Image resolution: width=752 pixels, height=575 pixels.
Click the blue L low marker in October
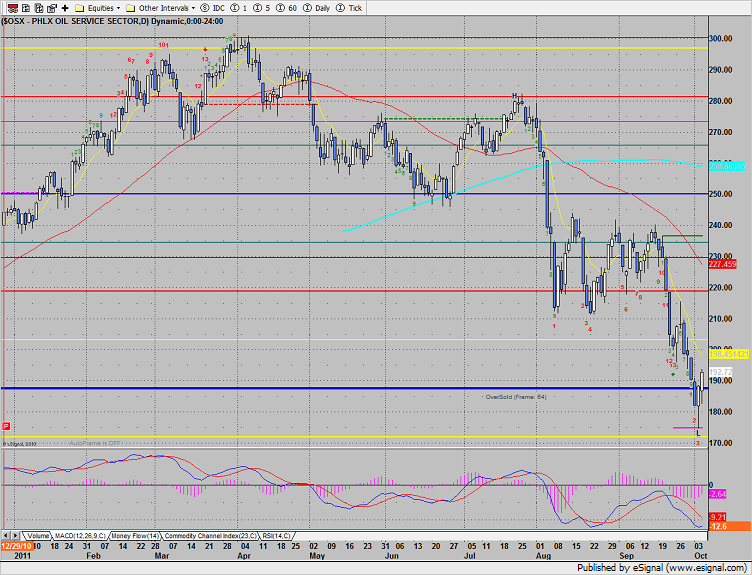(698, 433)
